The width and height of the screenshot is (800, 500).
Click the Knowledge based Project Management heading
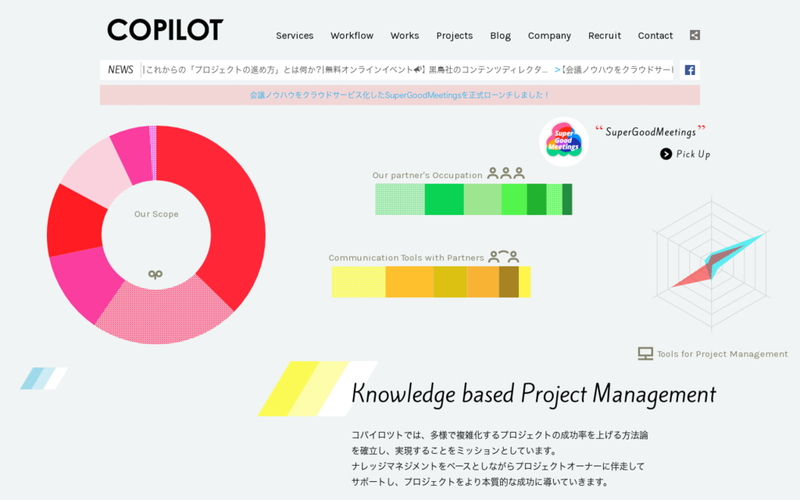point(534,394)
